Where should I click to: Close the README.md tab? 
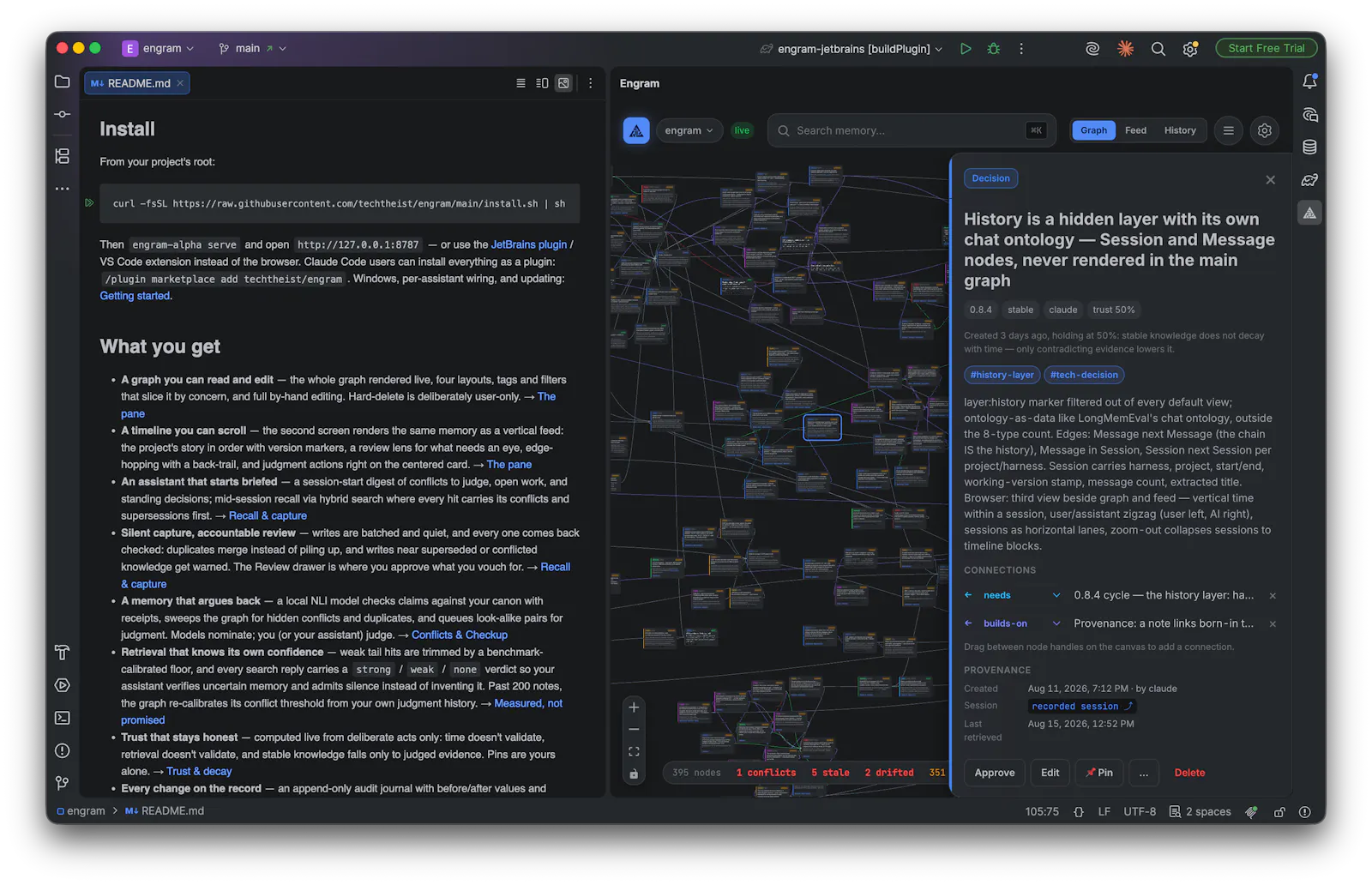tap(180, 83)
